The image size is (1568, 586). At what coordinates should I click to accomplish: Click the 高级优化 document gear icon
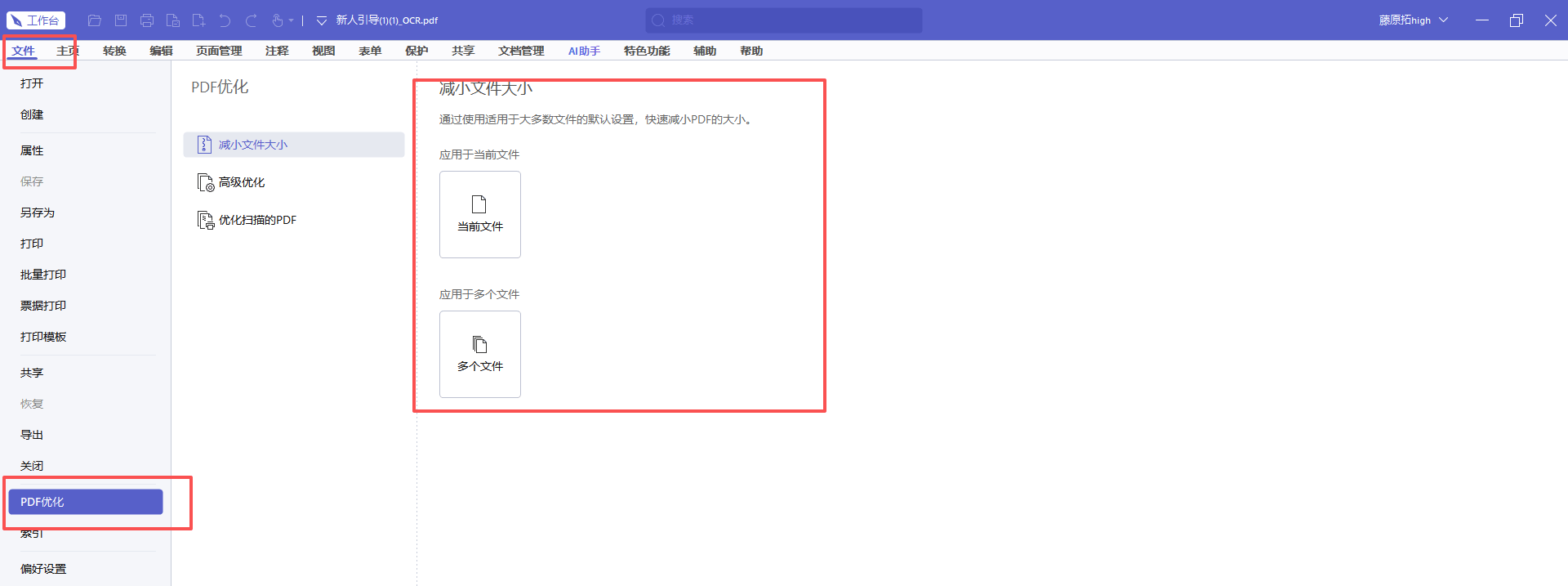click(206, 182)
